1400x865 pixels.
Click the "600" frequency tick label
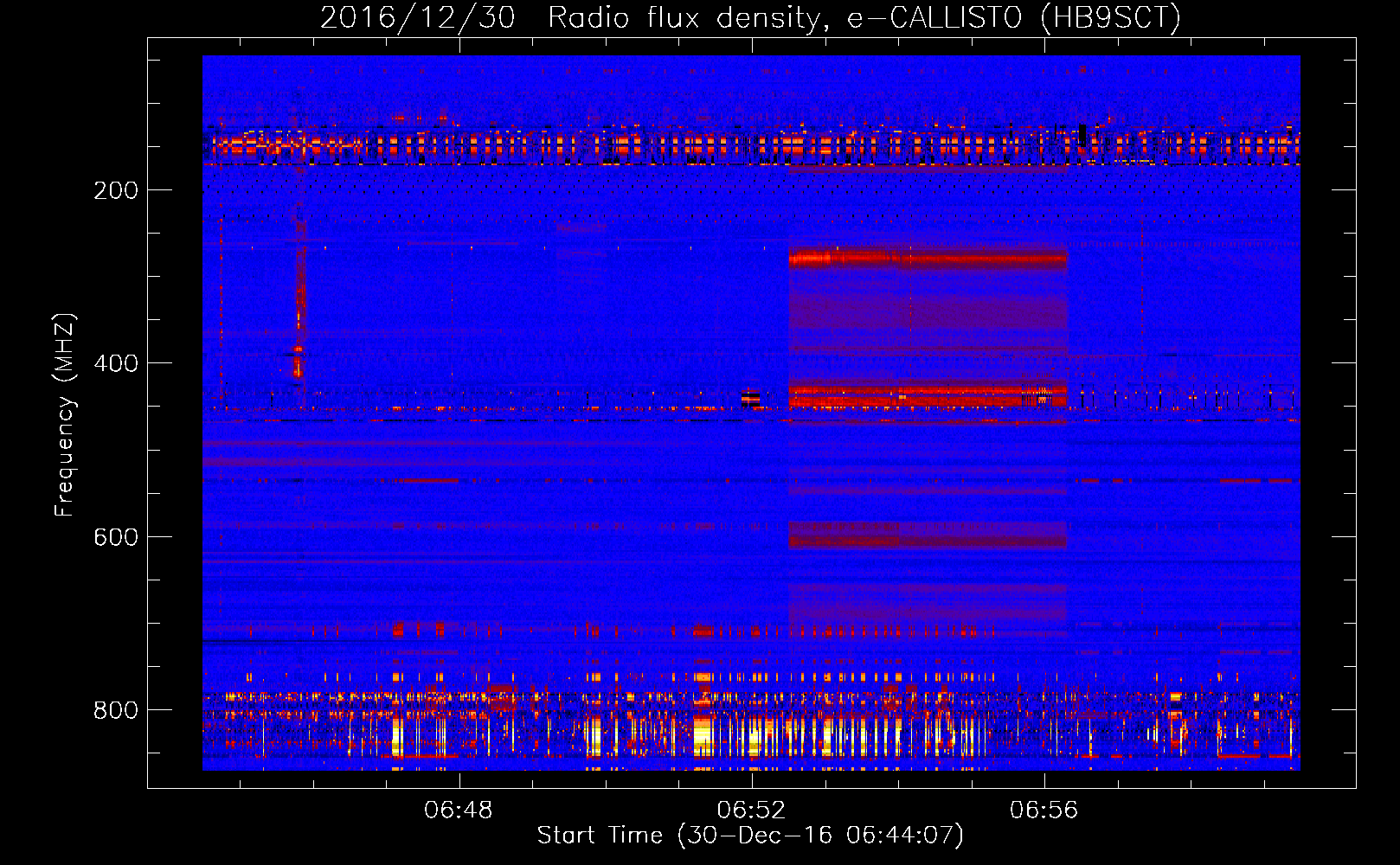[116, 537]
